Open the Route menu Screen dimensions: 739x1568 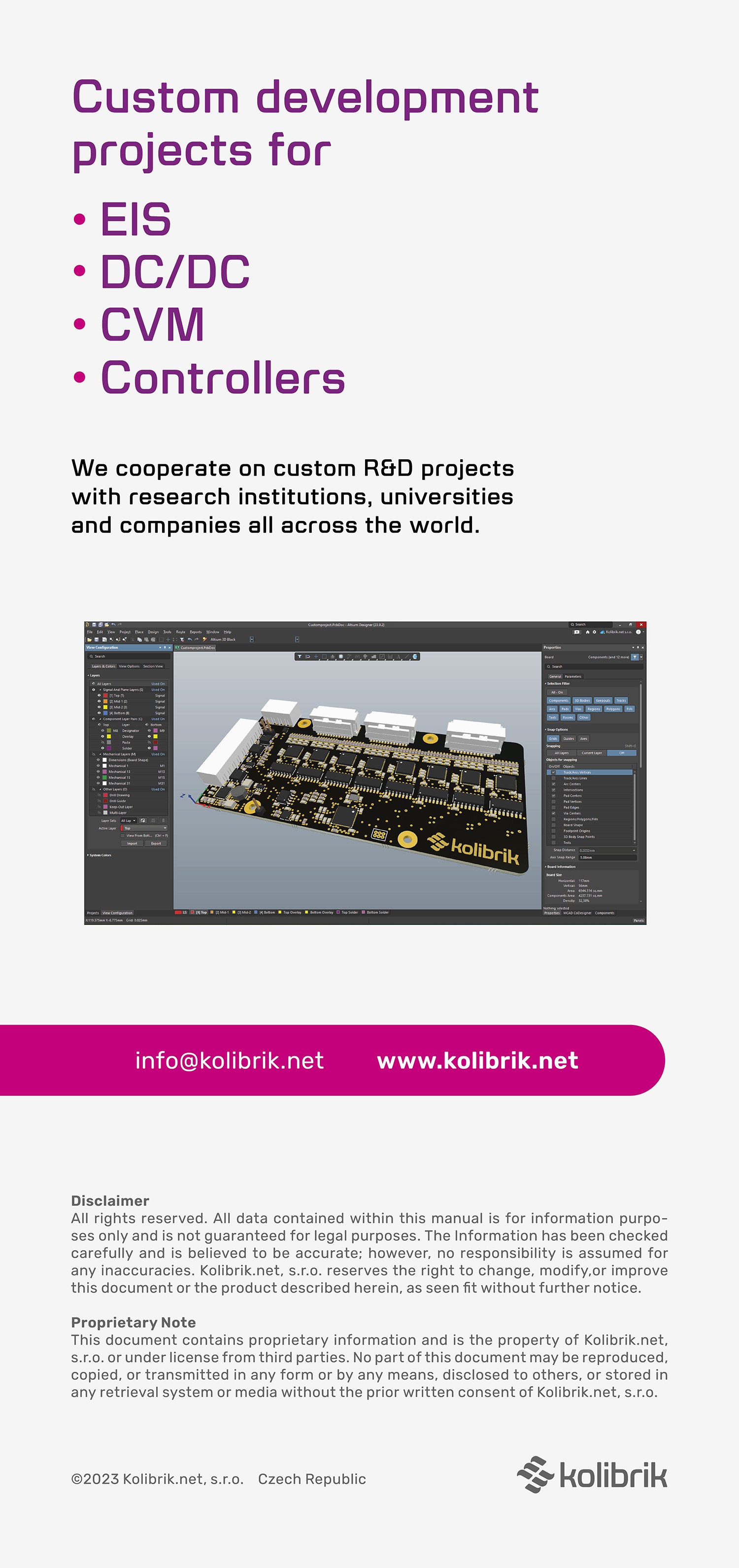[x=181, y=632]
